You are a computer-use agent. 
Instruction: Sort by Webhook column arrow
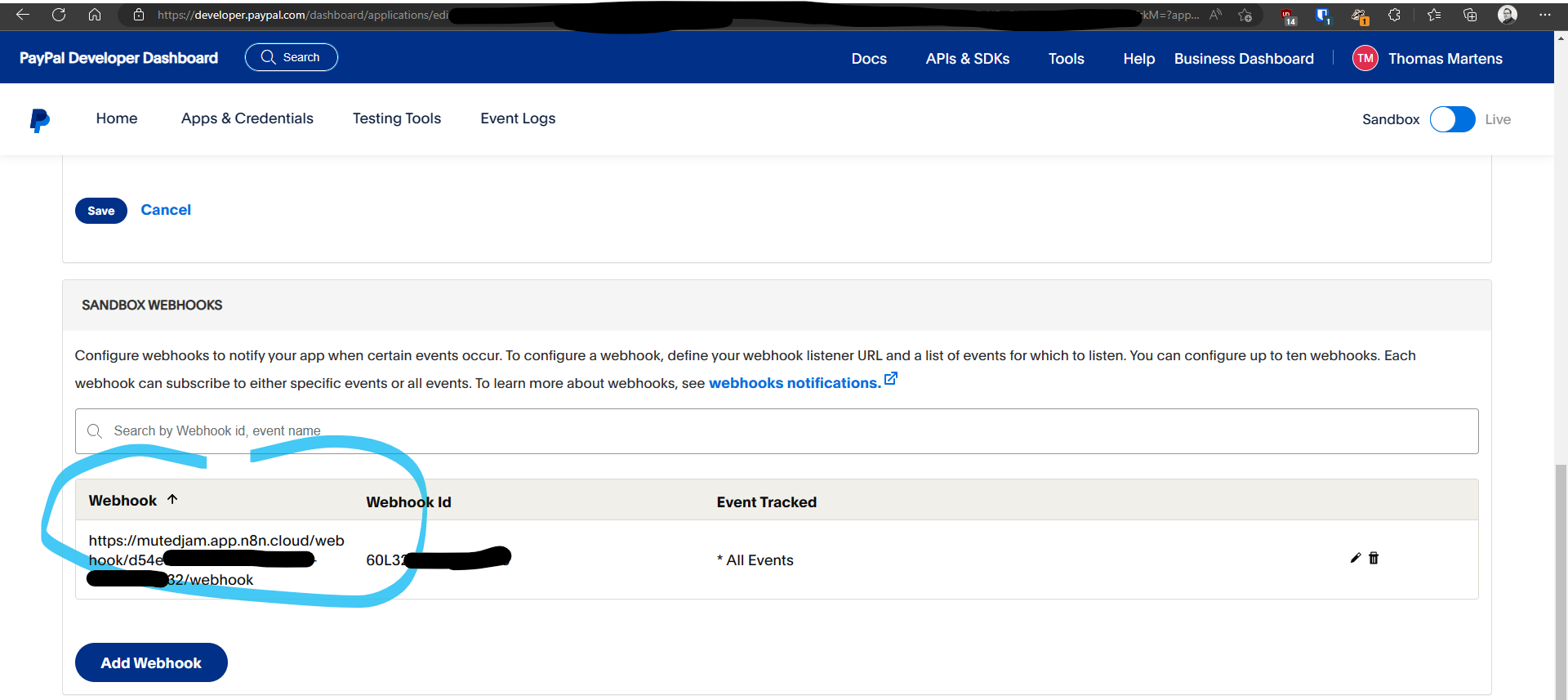tap(172, 499)
